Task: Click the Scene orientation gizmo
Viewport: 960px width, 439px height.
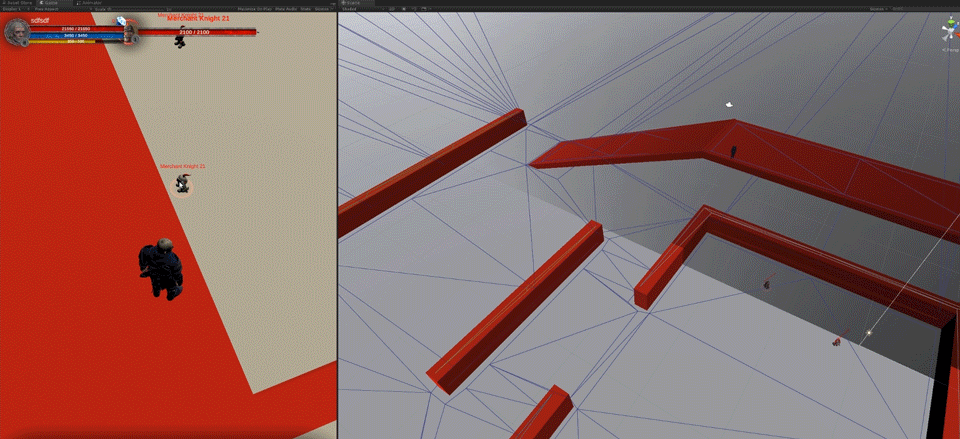Action: click(x=947, y=32)
